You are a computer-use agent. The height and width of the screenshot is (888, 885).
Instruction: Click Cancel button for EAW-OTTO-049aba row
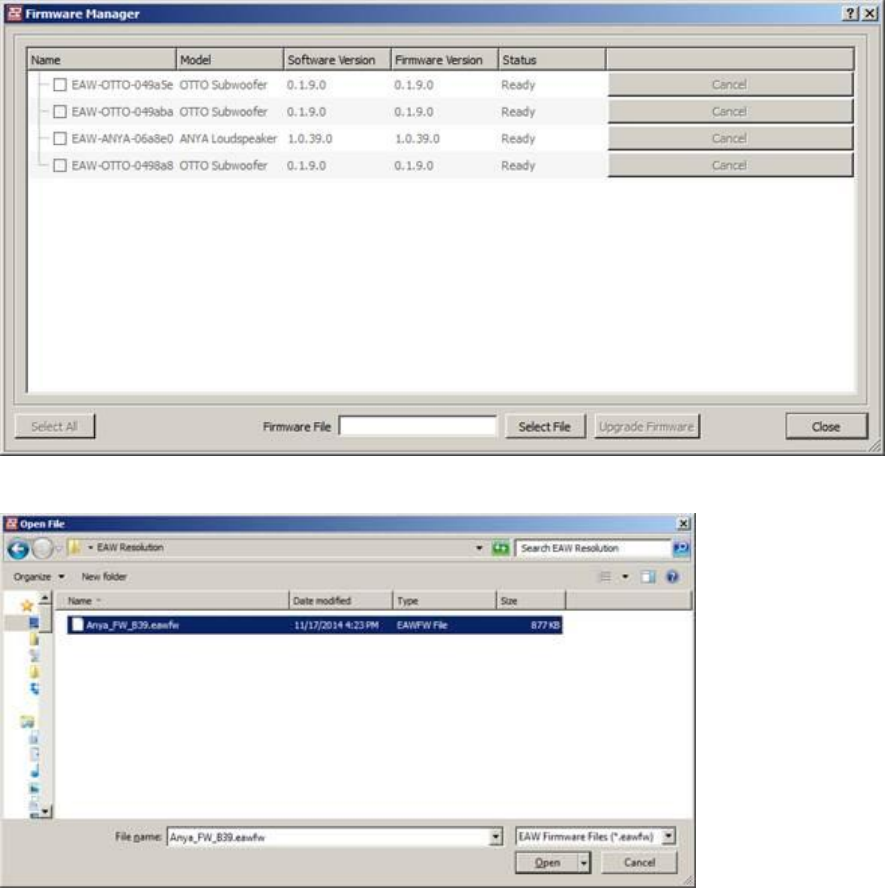pyautogui.click(x=730, y=112)
